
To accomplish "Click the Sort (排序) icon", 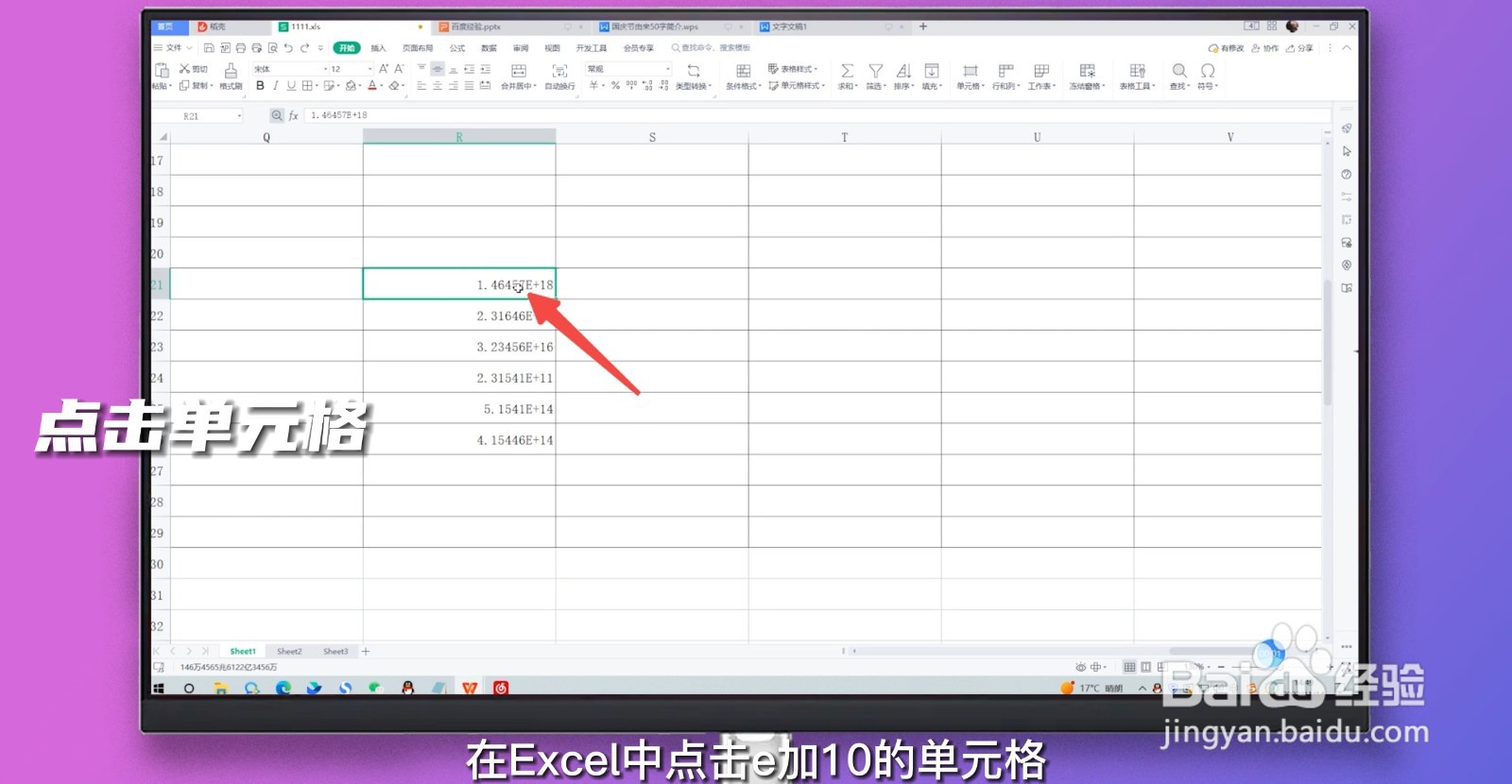I will tap(903, 71).
